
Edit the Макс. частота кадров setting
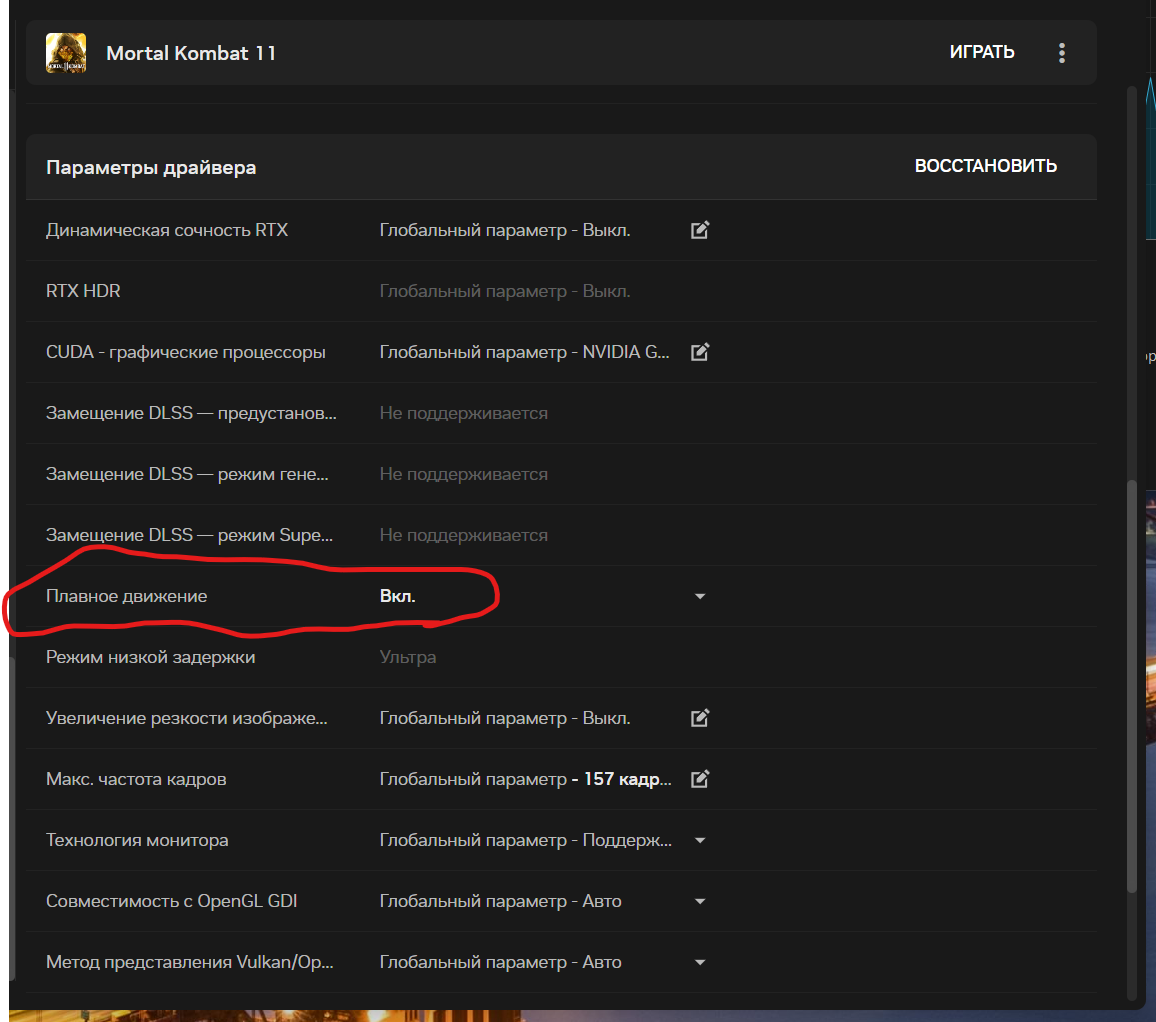700,779
